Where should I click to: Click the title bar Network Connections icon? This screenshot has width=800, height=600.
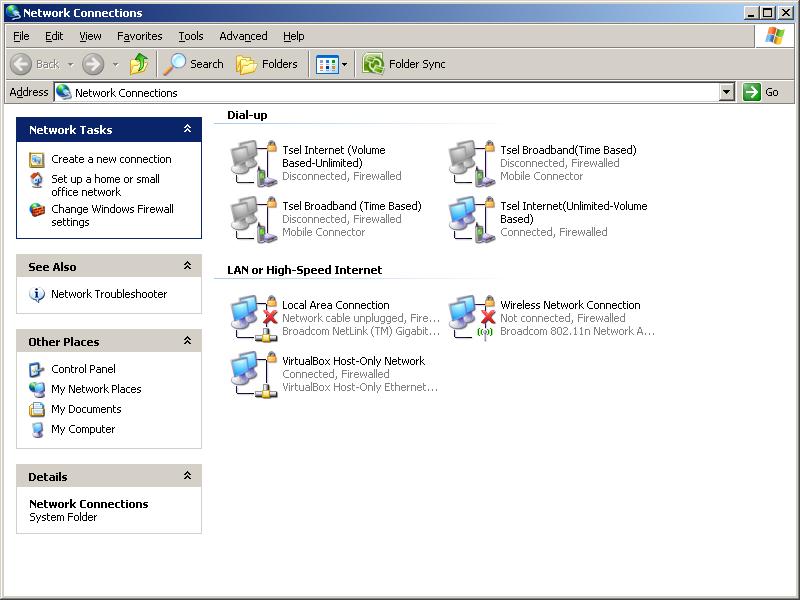click(x=13, y=12)
